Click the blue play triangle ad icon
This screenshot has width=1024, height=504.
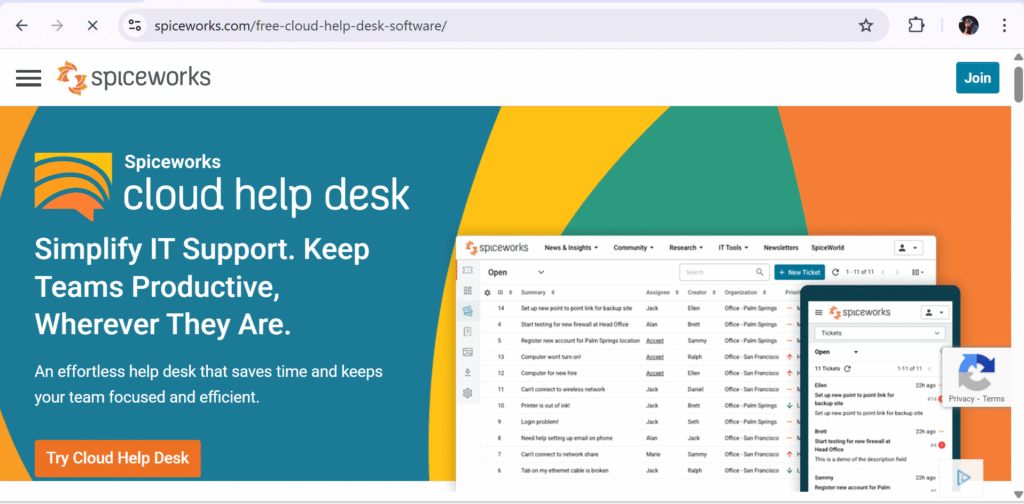point(963,478)
